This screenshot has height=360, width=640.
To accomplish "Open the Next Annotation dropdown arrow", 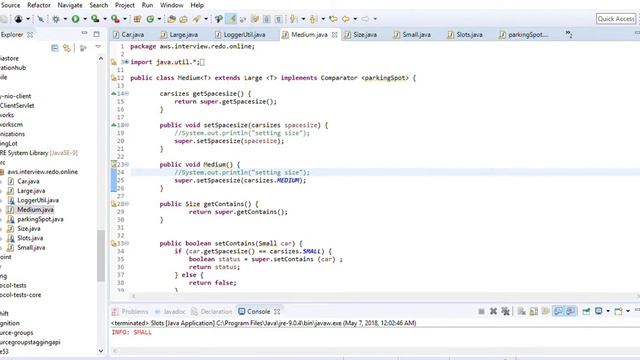I will tap(303, 19).
